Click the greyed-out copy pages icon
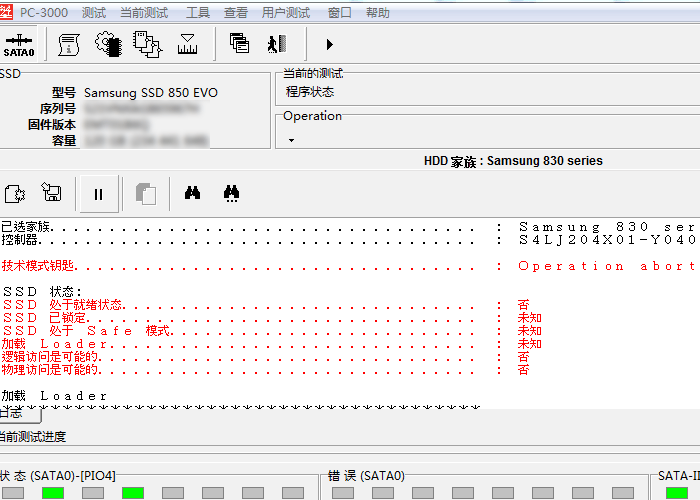 point(146,194)
